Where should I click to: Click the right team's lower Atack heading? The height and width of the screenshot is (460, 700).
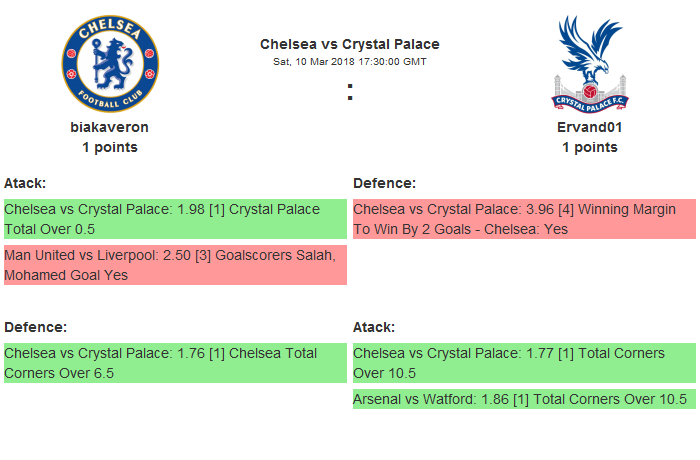click(x=374, y=327)
